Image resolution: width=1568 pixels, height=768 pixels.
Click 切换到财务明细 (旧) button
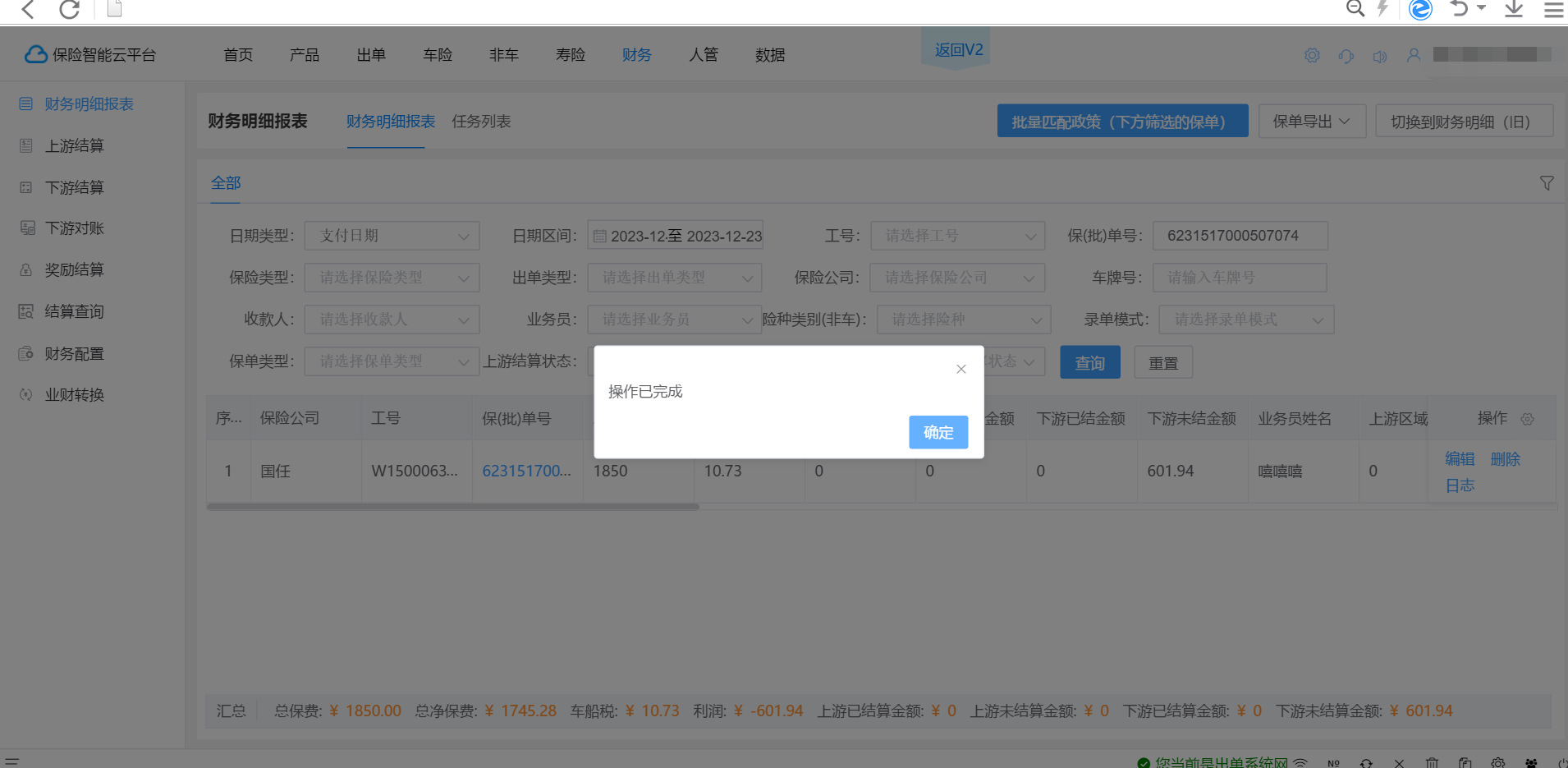pos(1465,122)
